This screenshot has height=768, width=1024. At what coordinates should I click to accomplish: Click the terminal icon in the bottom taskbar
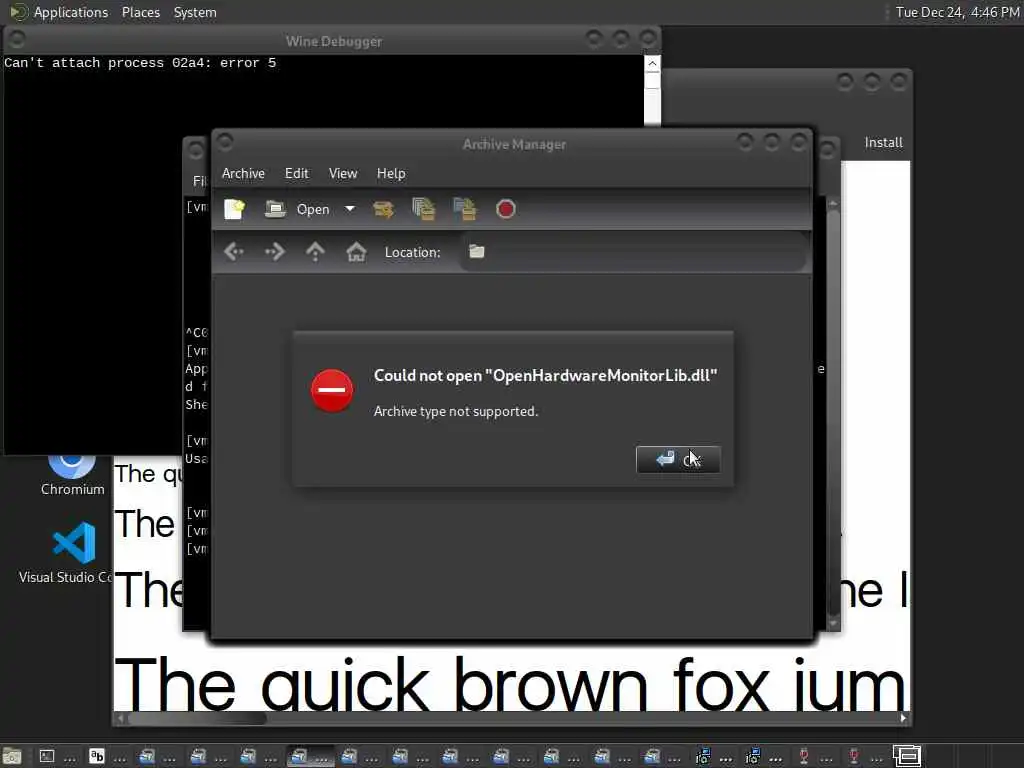coord(47,756)
